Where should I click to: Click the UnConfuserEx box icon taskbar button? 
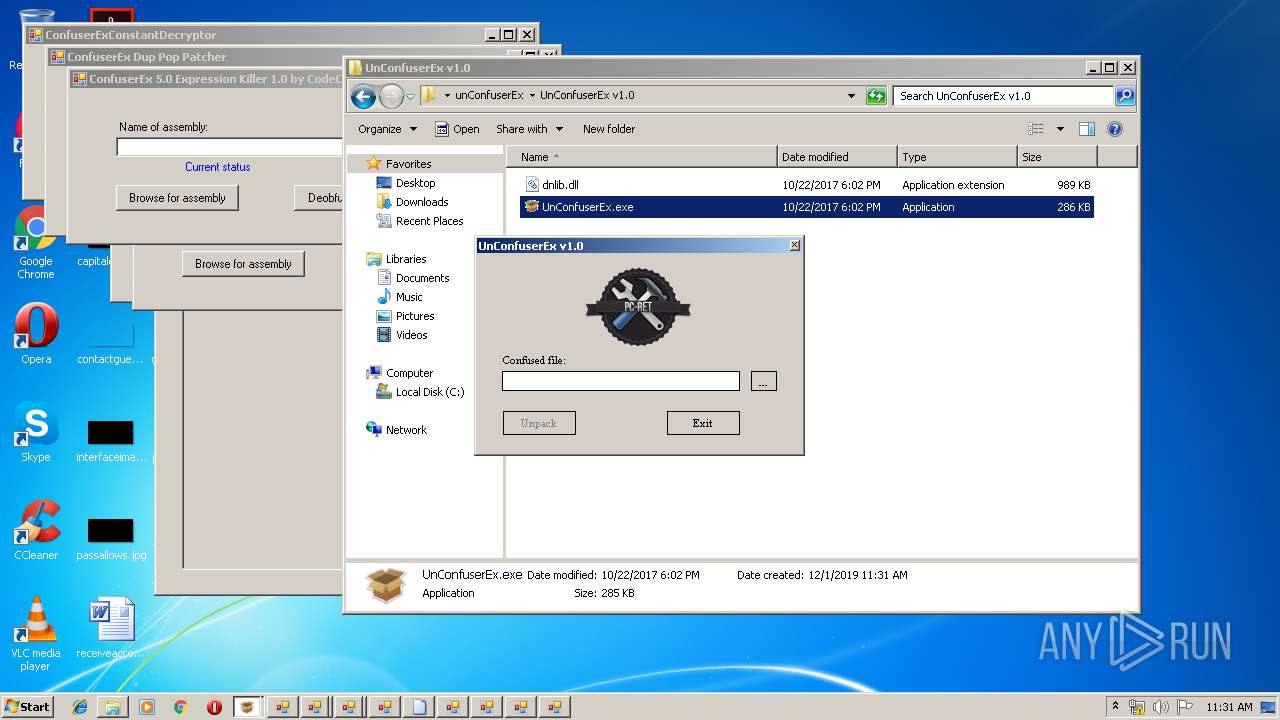tap(247, 707)
